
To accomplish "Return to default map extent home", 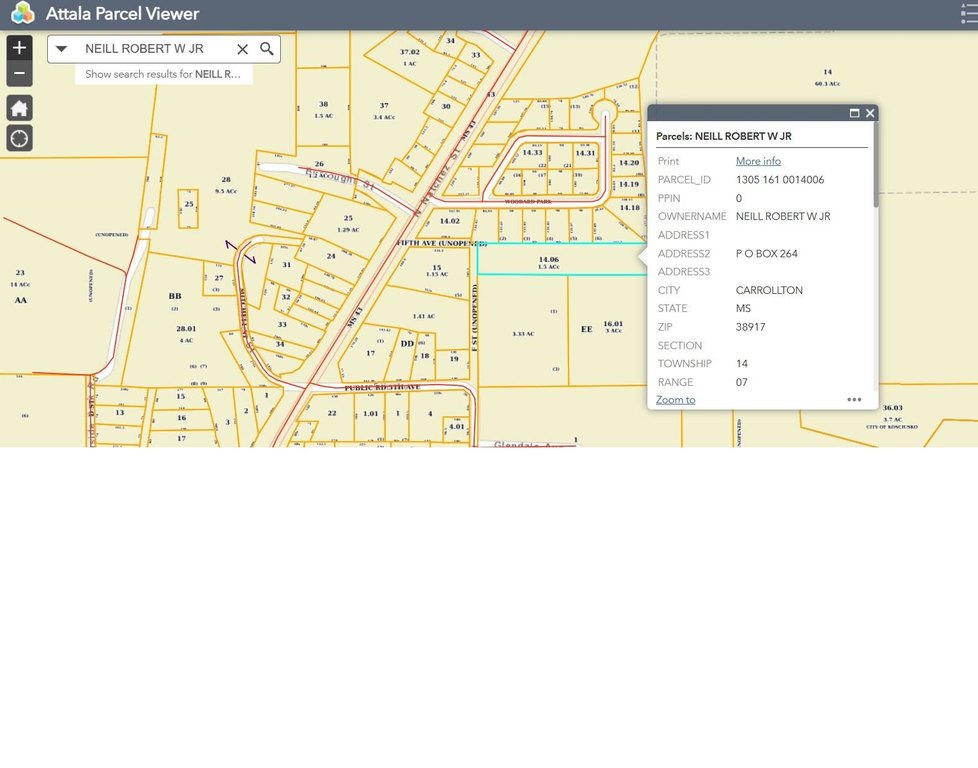I will (19, 108).
